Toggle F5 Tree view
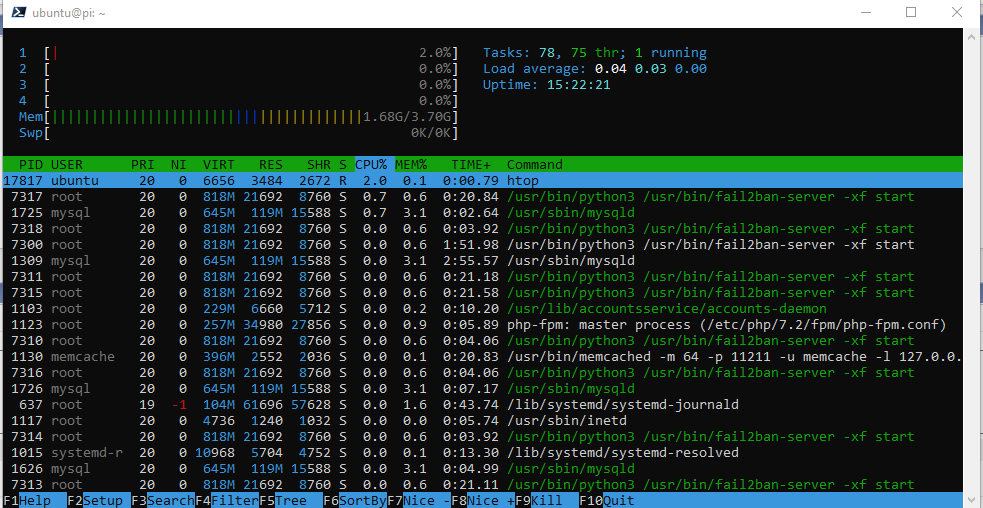 click(283, 500)
